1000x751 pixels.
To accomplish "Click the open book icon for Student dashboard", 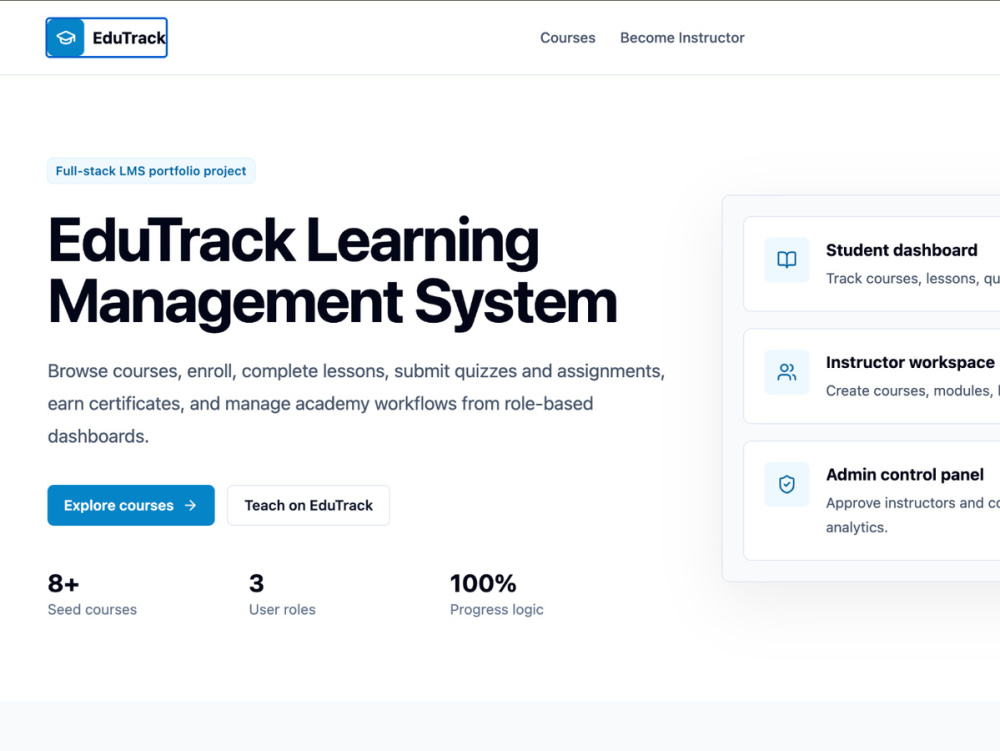I will click(x=787, y=259).
